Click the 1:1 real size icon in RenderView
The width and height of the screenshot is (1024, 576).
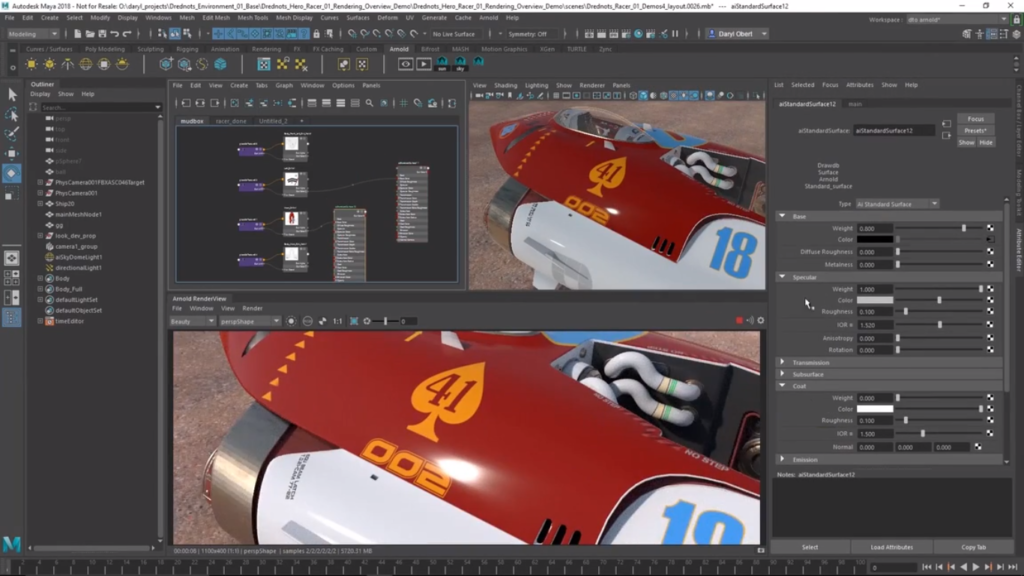click(337, 321)
